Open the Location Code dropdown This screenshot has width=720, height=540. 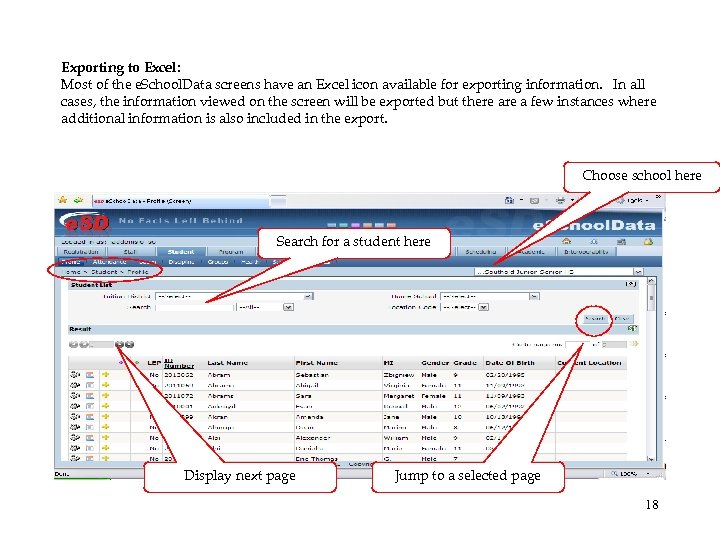[x=483, y=307]
